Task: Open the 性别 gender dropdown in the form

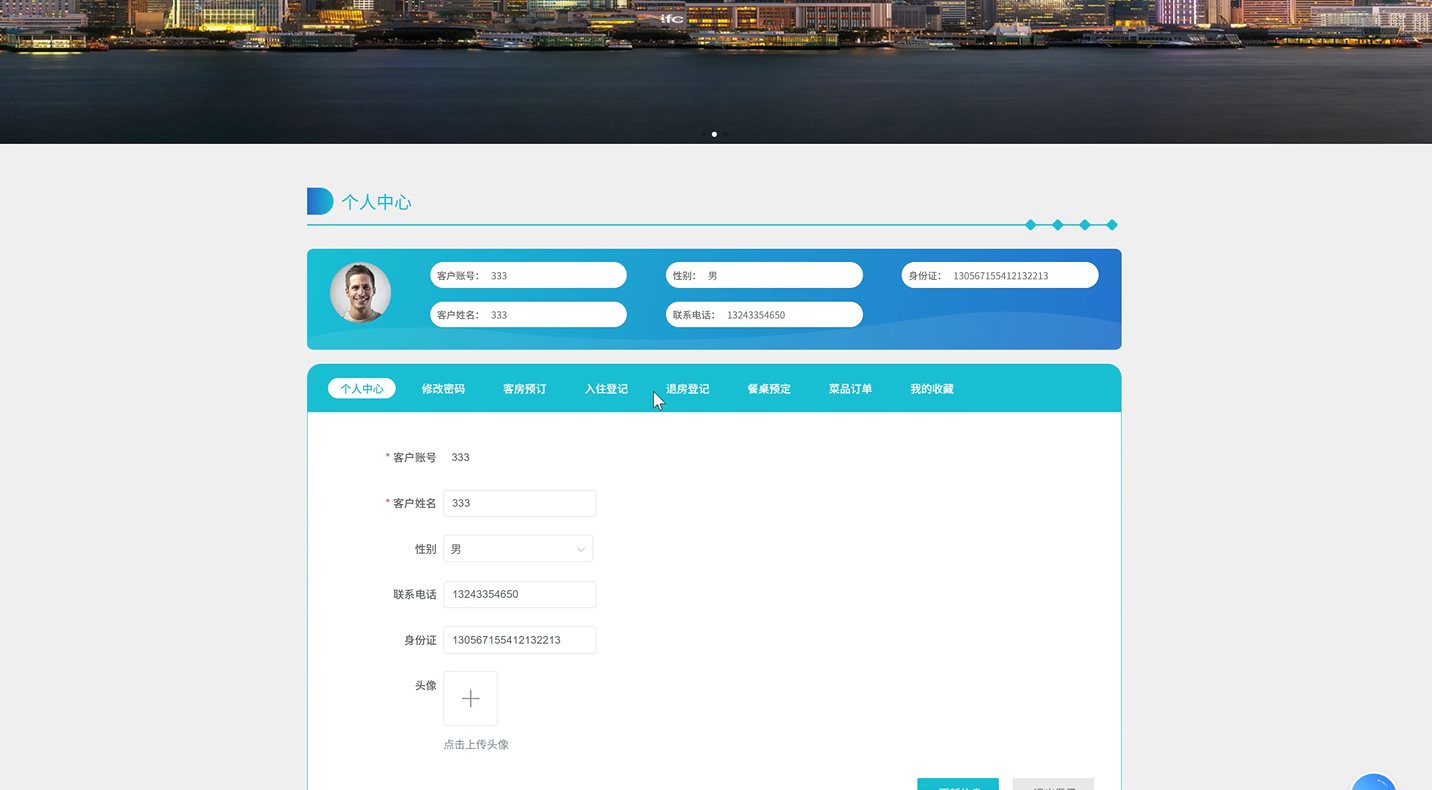Action: (517, 548)
